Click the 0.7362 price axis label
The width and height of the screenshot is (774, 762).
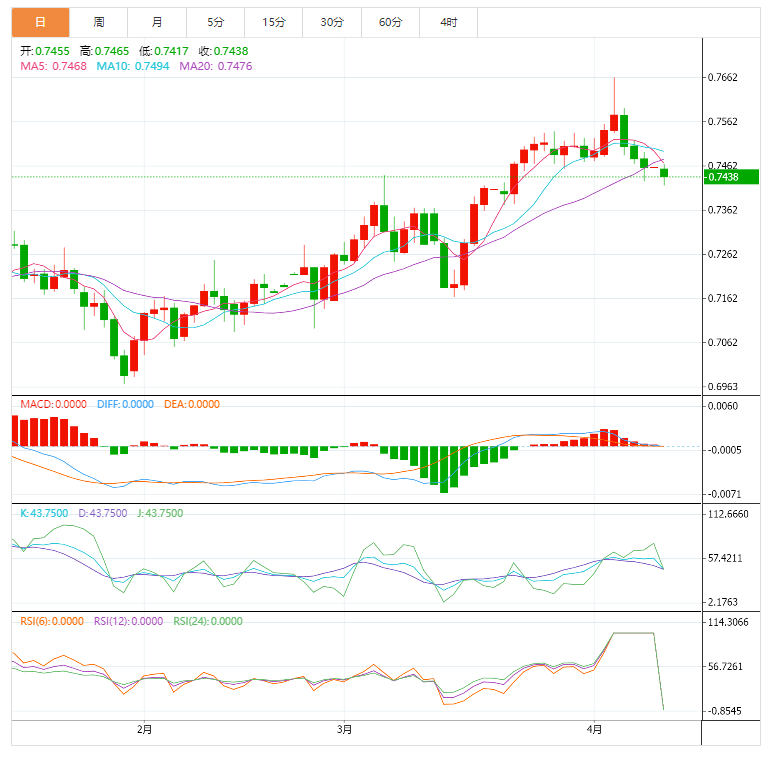click(x=723, y=210)
